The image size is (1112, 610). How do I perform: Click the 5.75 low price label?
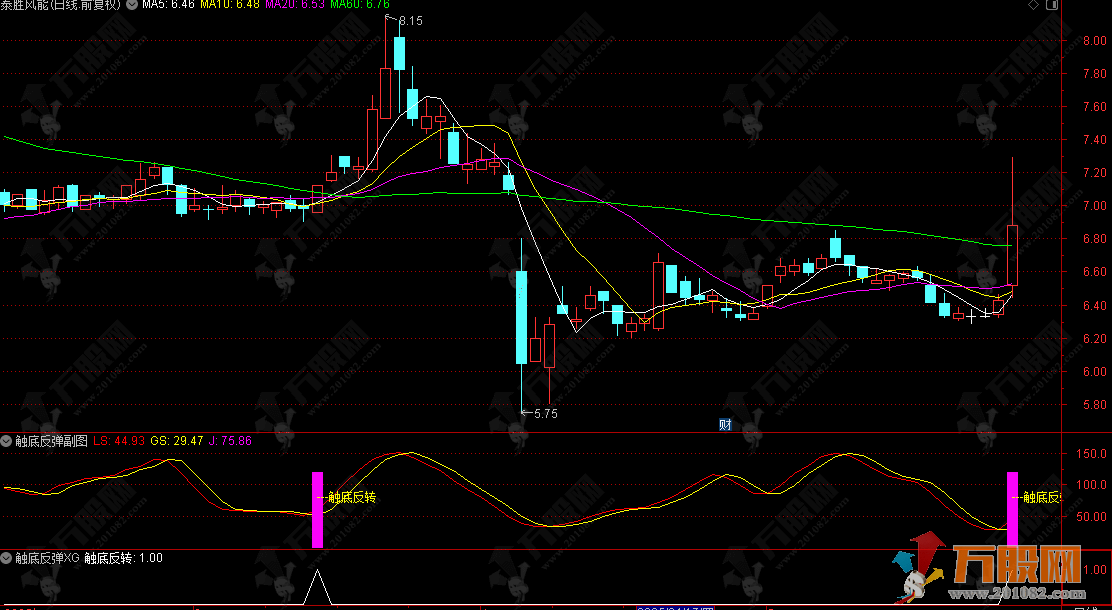point(545,414)
